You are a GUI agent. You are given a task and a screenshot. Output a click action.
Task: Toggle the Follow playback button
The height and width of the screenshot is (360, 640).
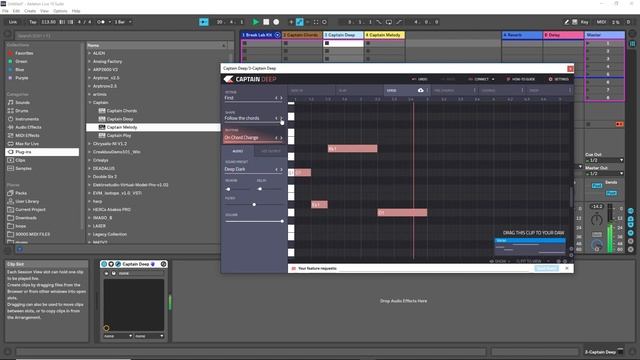click(204, 22)
